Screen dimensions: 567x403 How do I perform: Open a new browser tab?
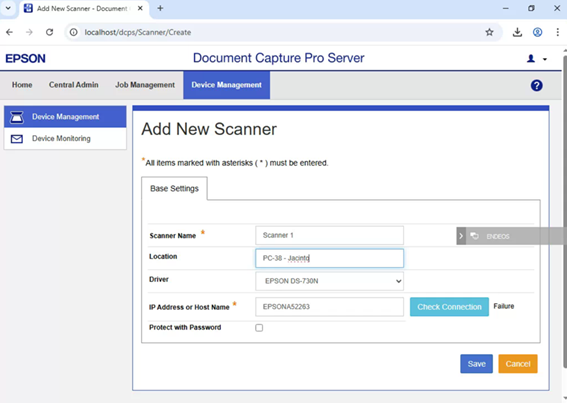tap(160, 8)
